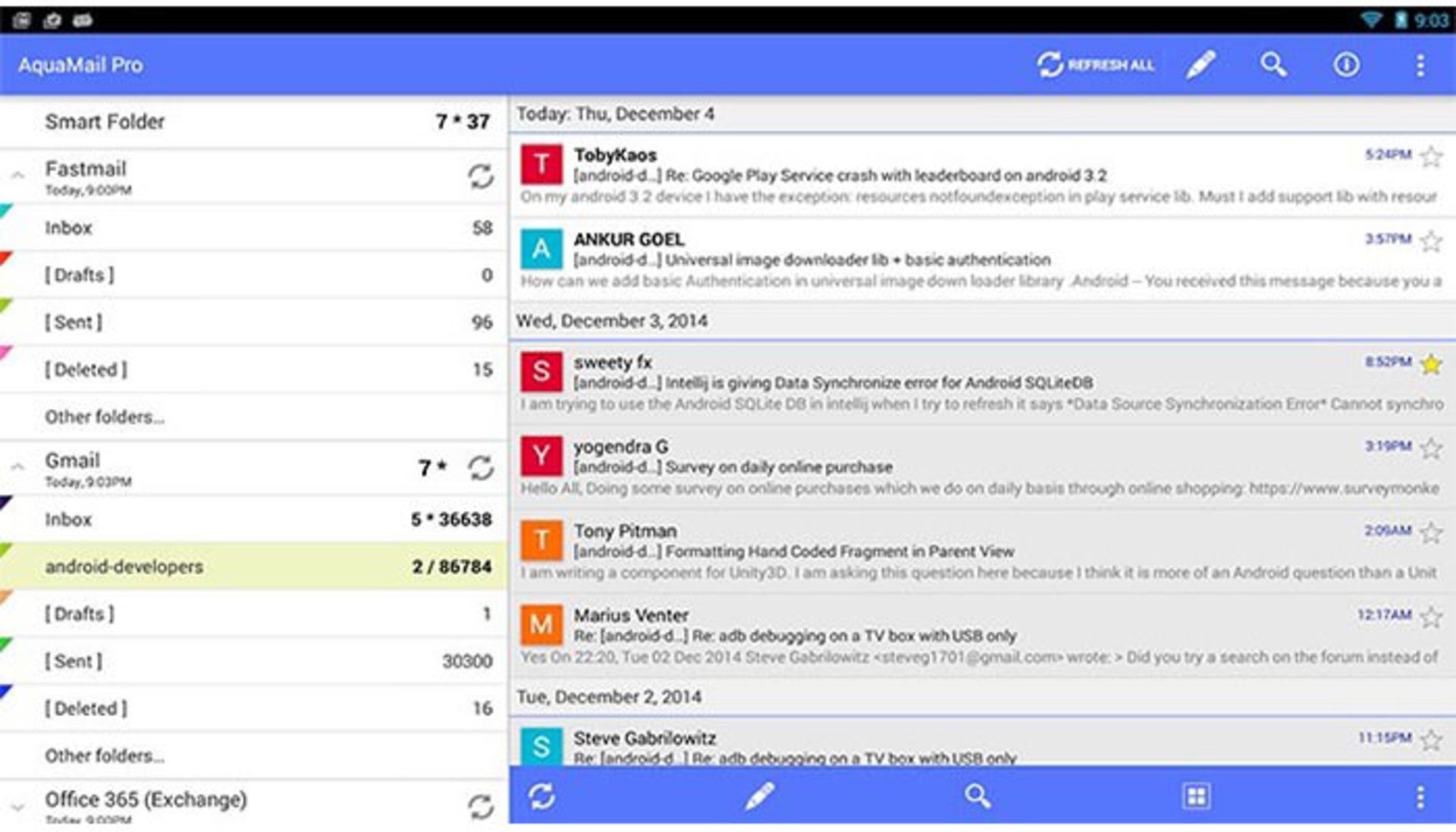Tap the 9:03 status bar clock
The height and width of the screenshot is (832, 1456).
click(x=1432, y=20)
